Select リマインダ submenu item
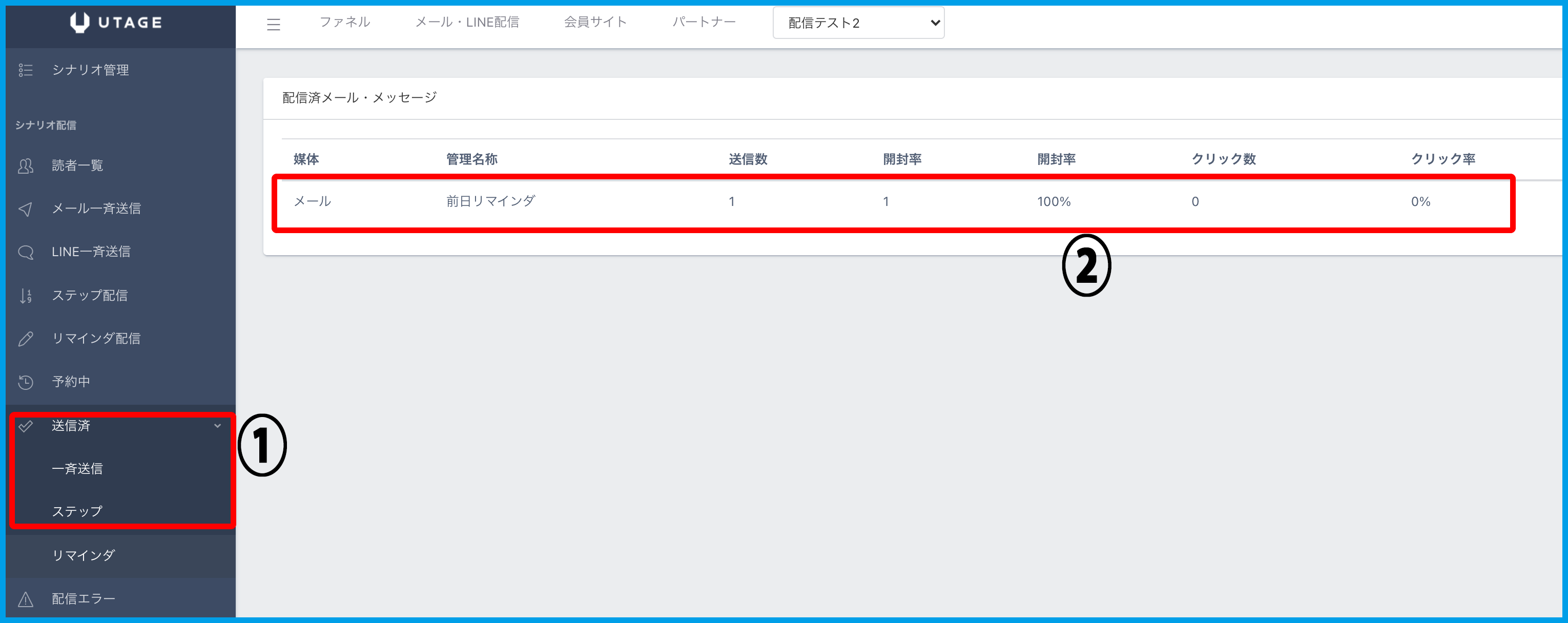Image resolution: width=1568 pixels, height=623 pixels. tap(84, 555)
